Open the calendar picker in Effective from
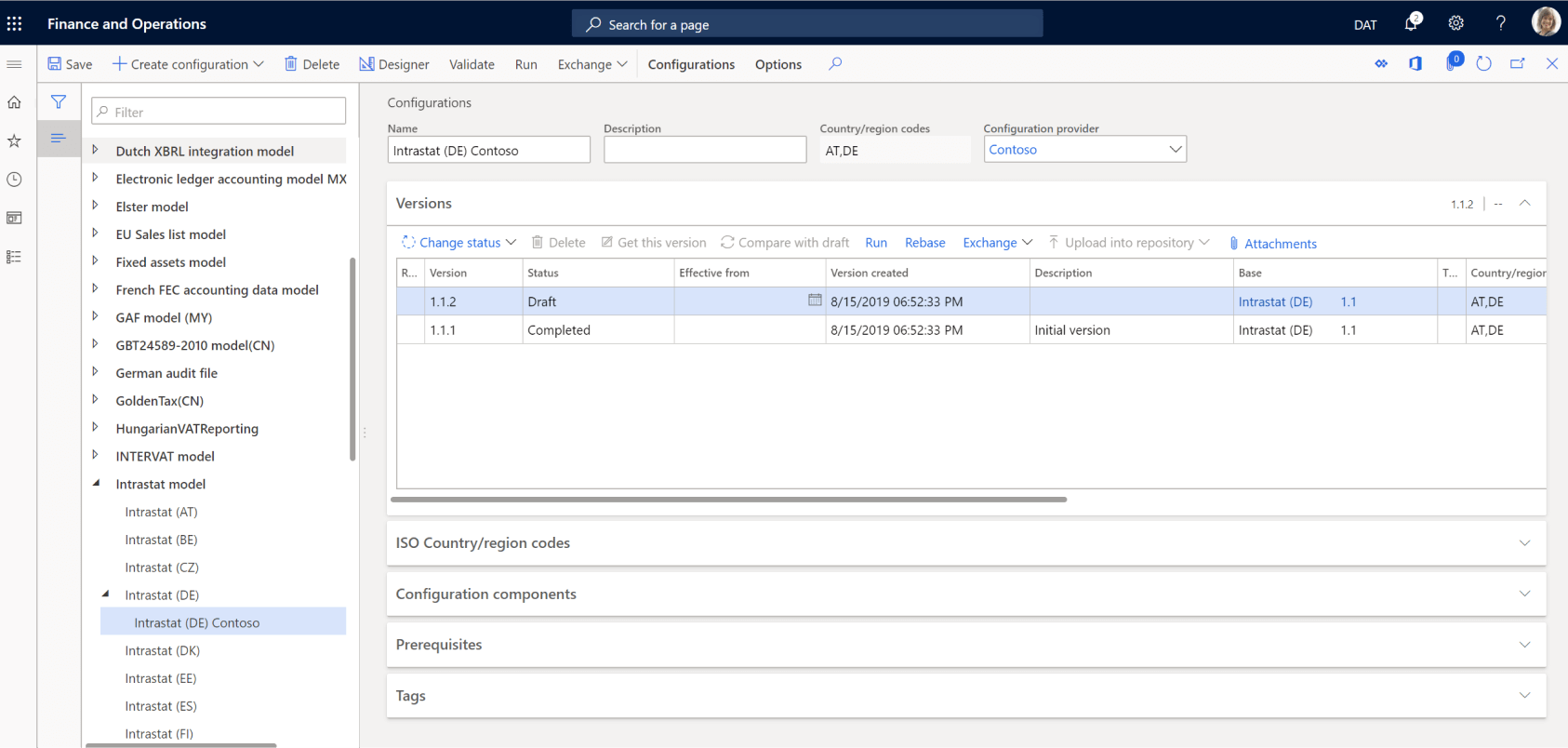 point(815,301)
